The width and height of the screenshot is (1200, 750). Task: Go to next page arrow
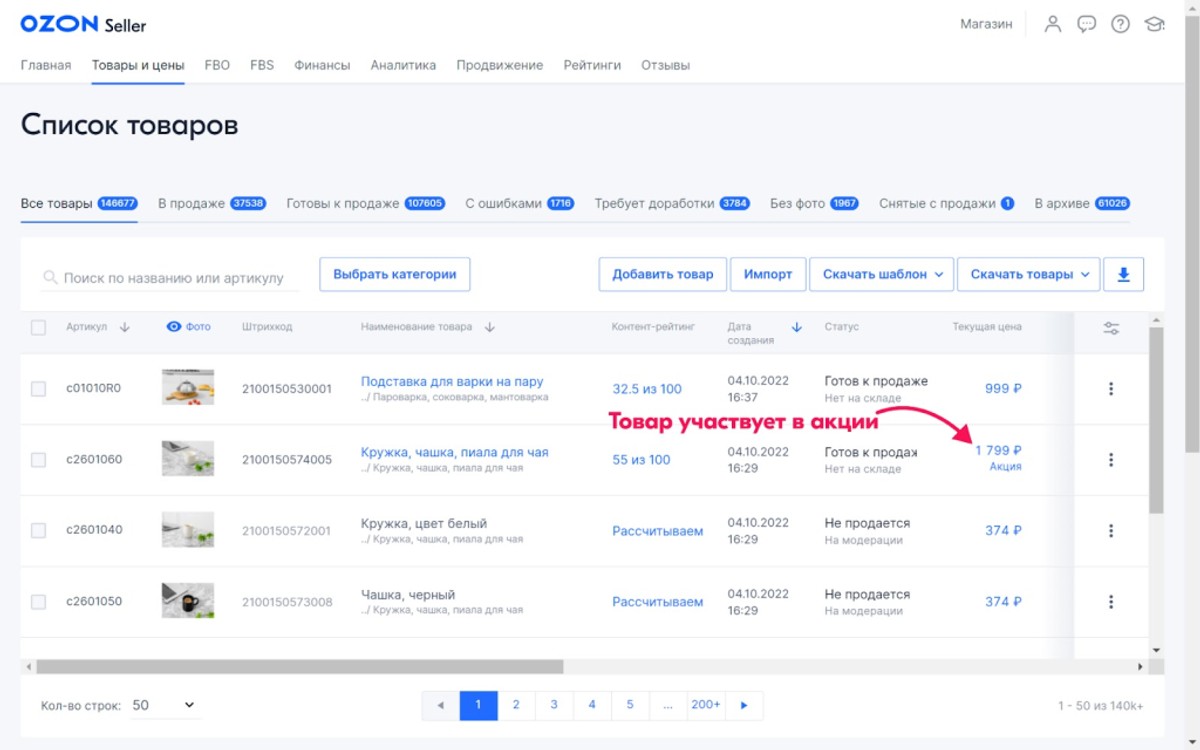point(743,705)
